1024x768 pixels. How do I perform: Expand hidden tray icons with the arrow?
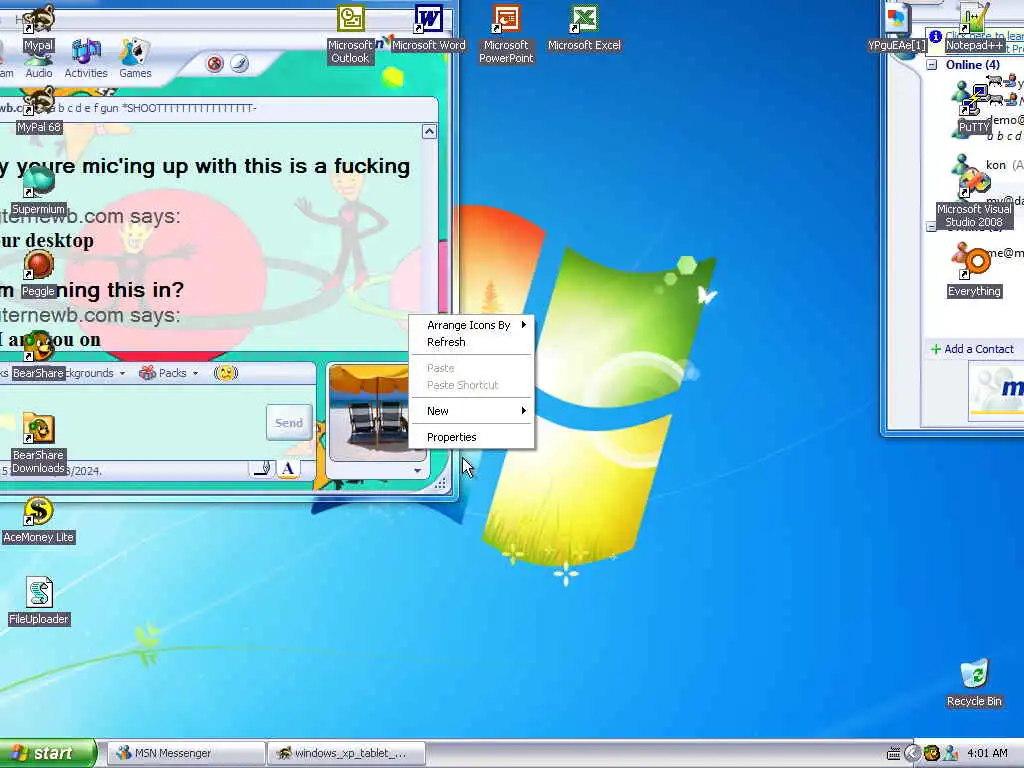912,753
